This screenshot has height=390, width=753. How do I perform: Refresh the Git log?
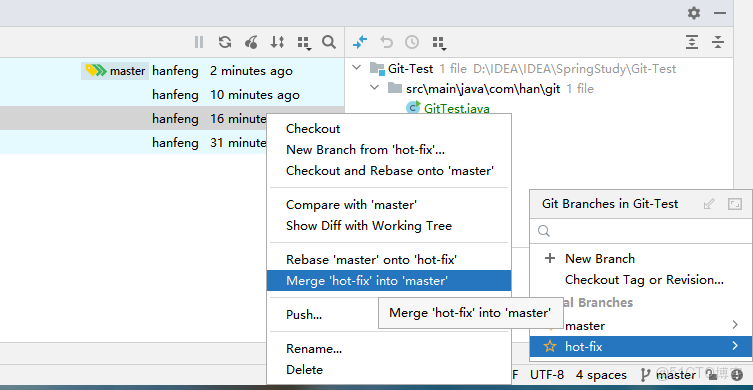pos(225,42)
